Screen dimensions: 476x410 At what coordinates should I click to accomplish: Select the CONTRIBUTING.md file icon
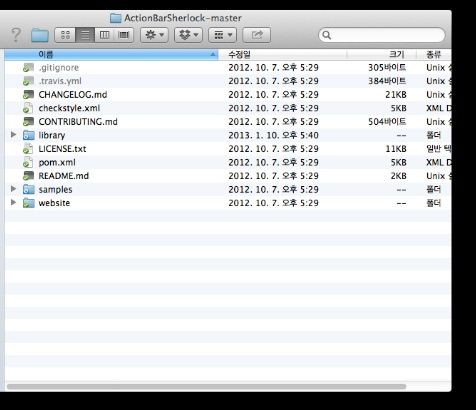28,122
